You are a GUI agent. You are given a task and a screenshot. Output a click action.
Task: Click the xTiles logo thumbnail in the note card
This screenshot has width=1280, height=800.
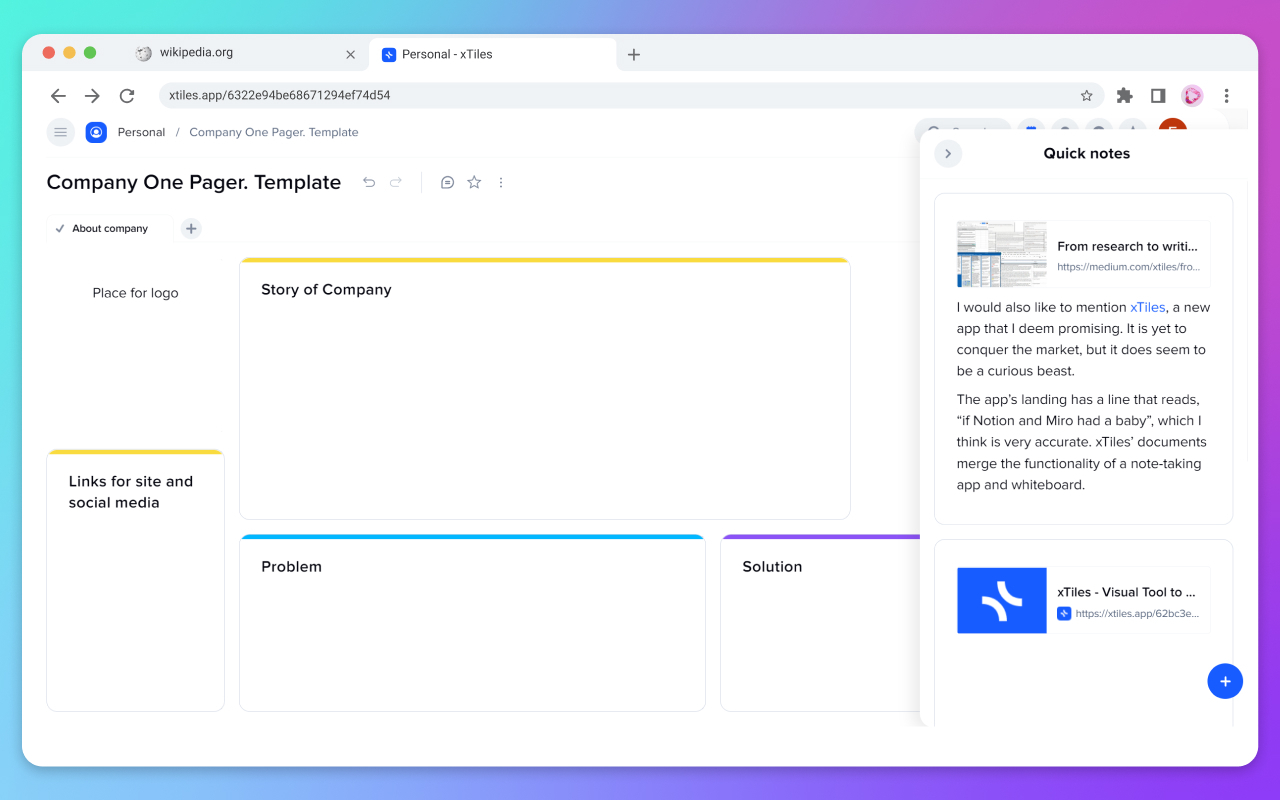point(1001,600)
